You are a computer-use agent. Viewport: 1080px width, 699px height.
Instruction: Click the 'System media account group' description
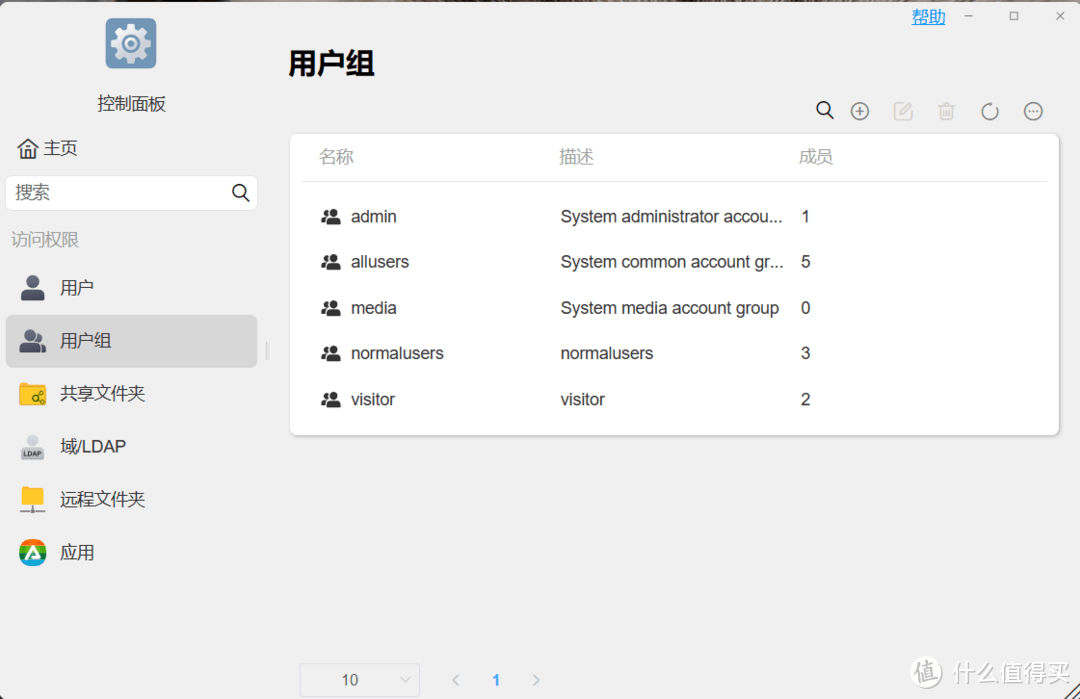click(669, 308)
